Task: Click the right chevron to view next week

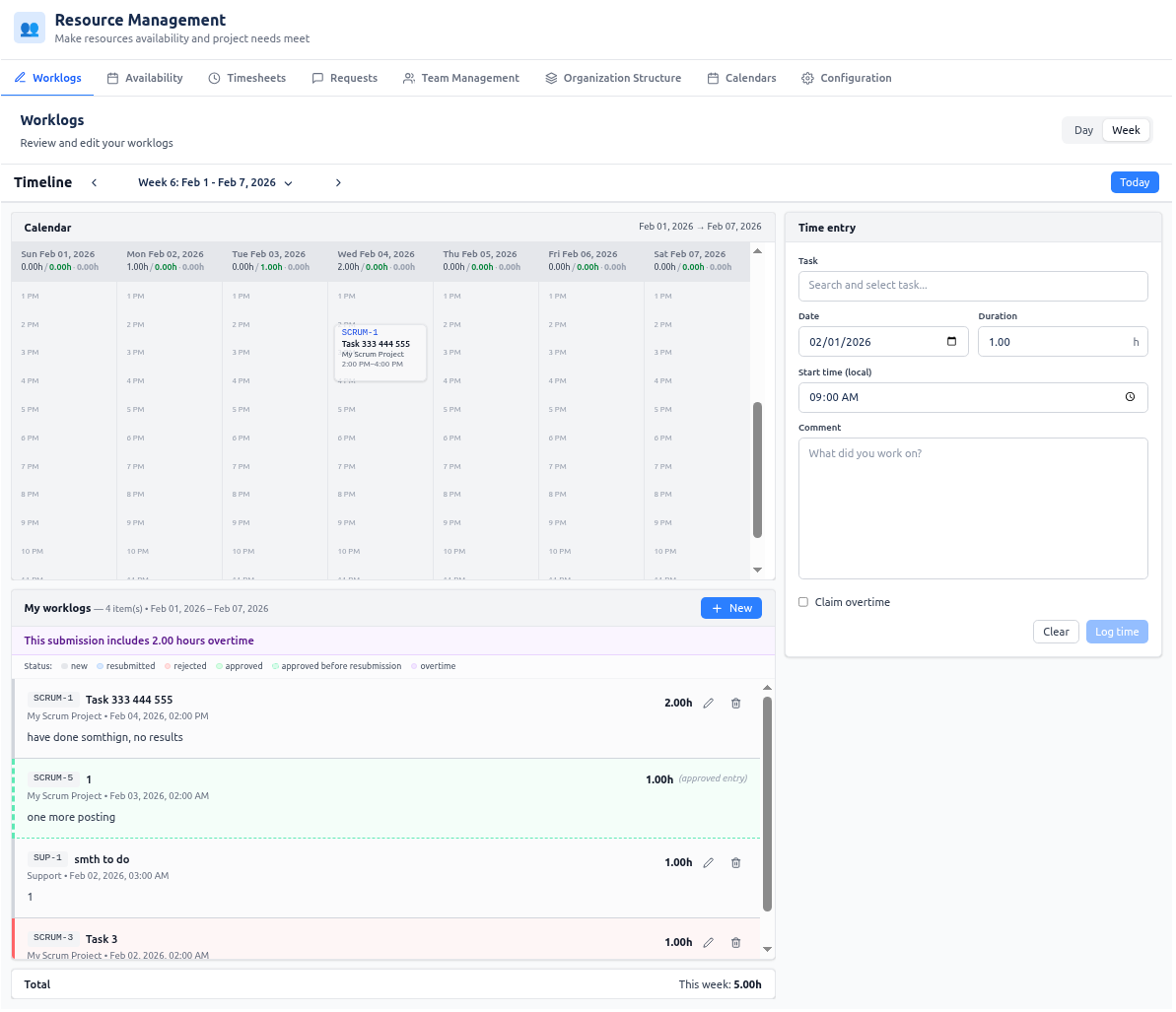Action: pyautogui.click(x=338, y=182)
